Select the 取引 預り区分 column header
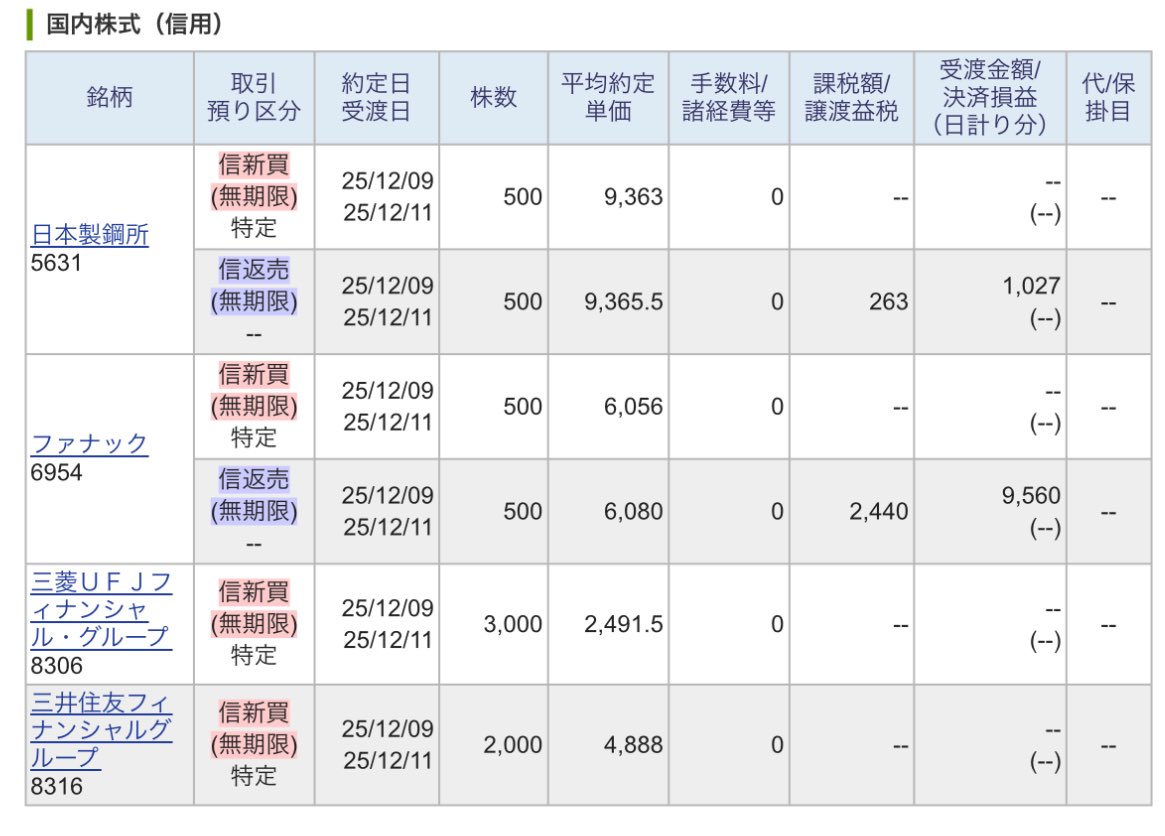1165x836 pixels. point(254,97)
